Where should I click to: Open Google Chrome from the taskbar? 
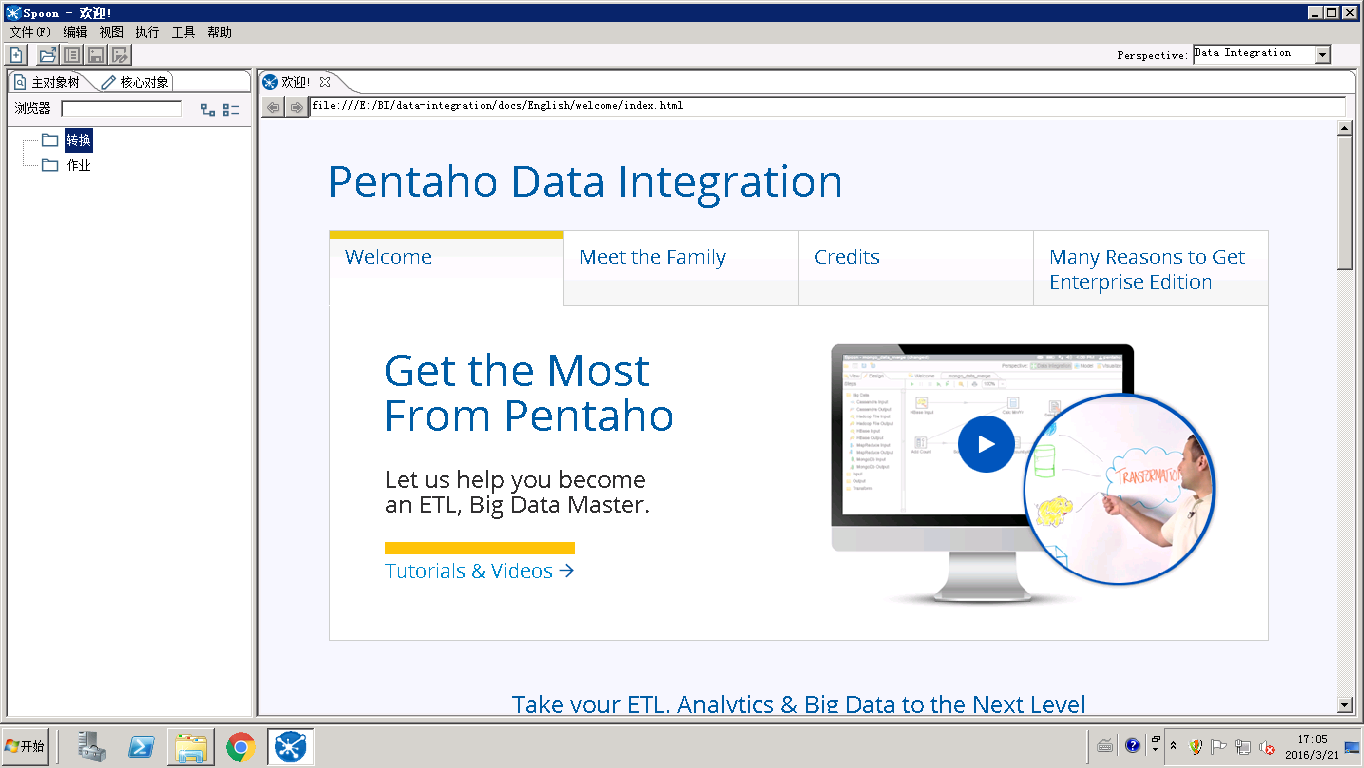(x=240, y=747)
